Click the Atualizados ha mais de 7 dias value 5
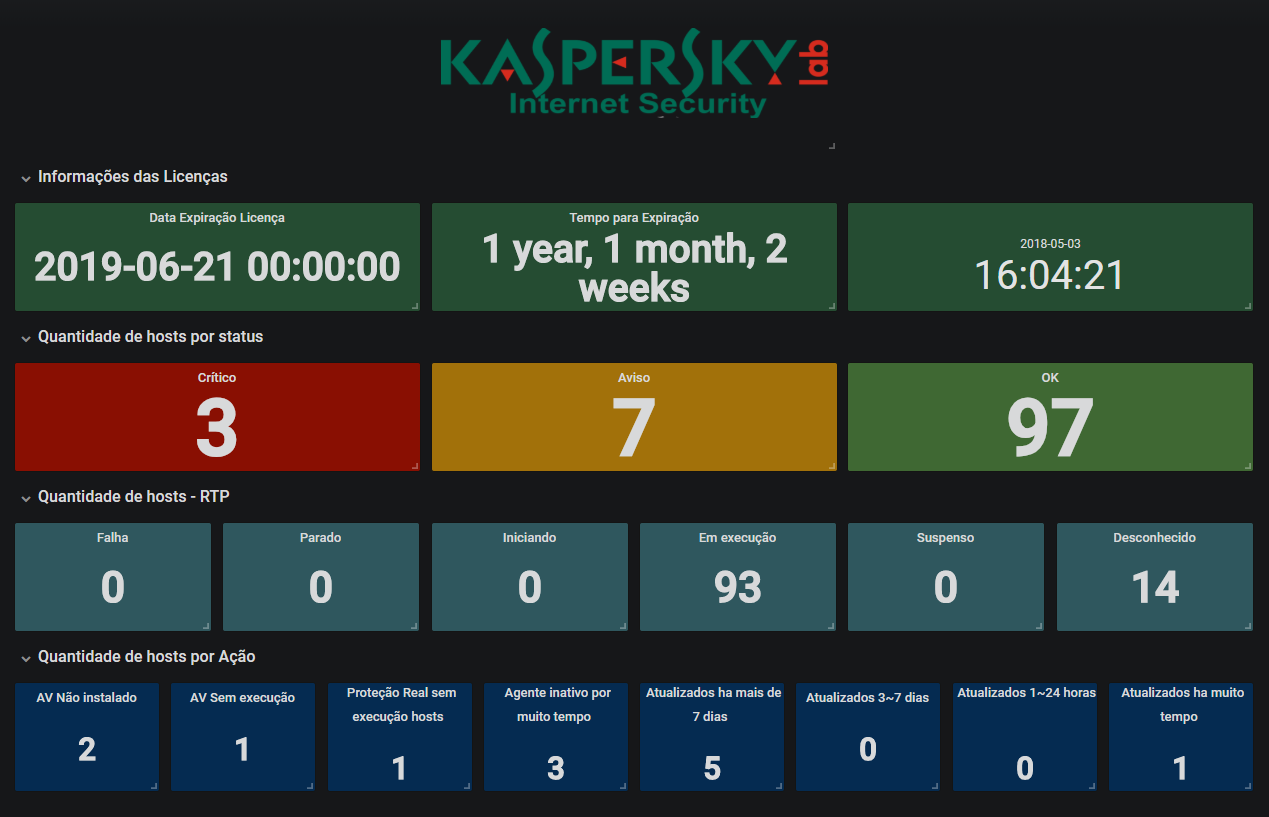 coord(712,768)
